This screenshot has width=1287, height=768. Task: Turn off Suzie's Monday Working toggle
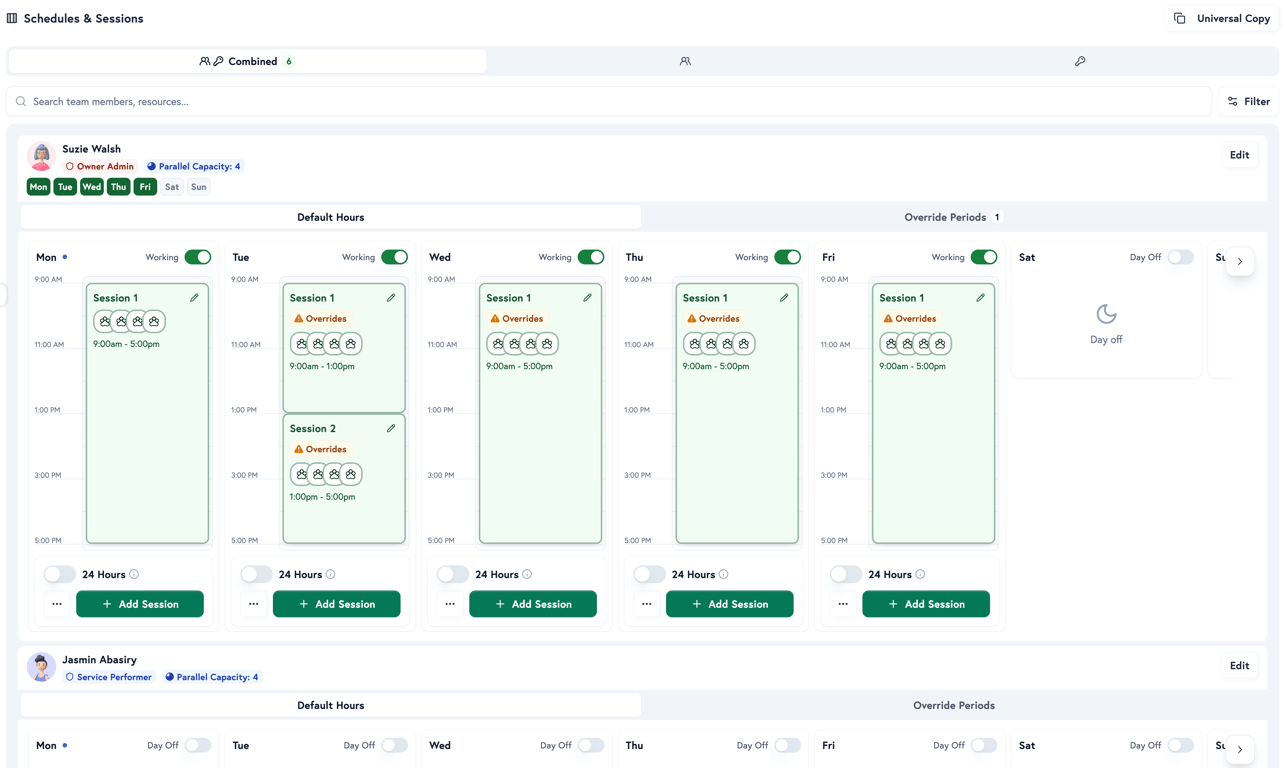pos(198,257)
